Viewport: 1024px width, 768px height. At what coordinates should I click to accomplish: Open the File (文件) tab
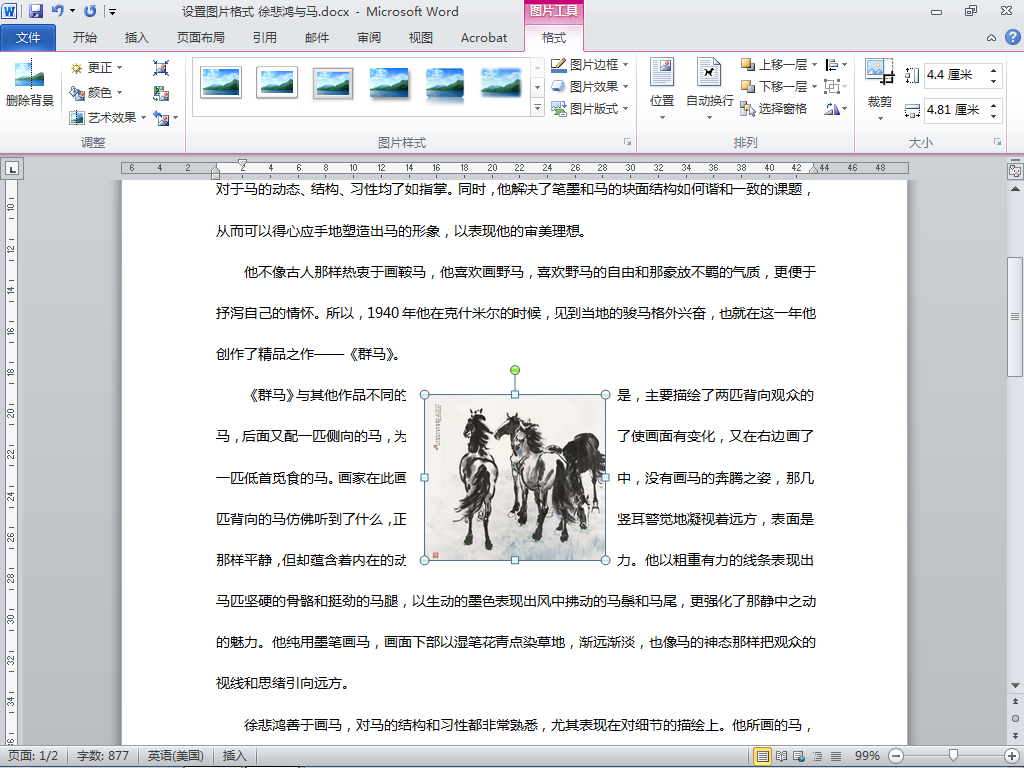[28, 37]
